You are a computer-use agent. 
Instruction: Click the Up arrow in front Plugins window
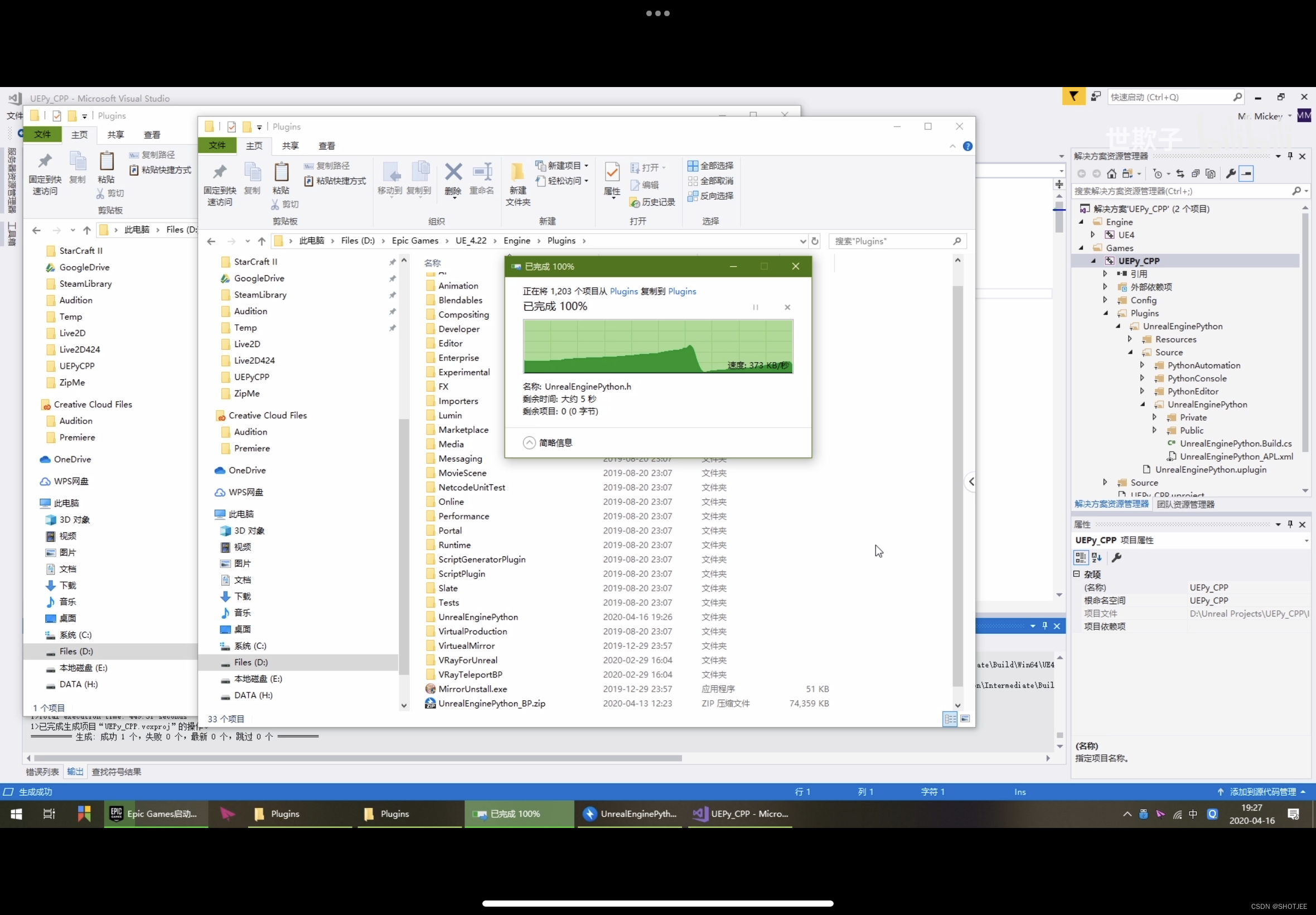262,241
